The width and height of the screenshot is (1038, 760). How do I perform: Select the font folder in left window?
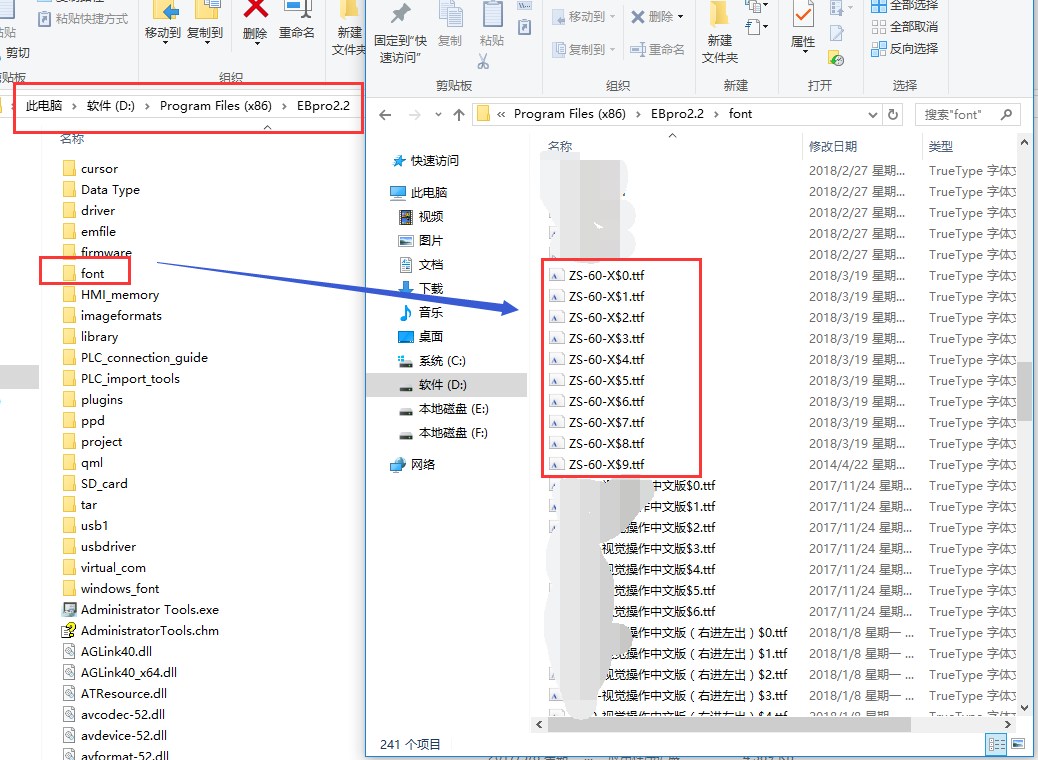(x=92, y=273)
